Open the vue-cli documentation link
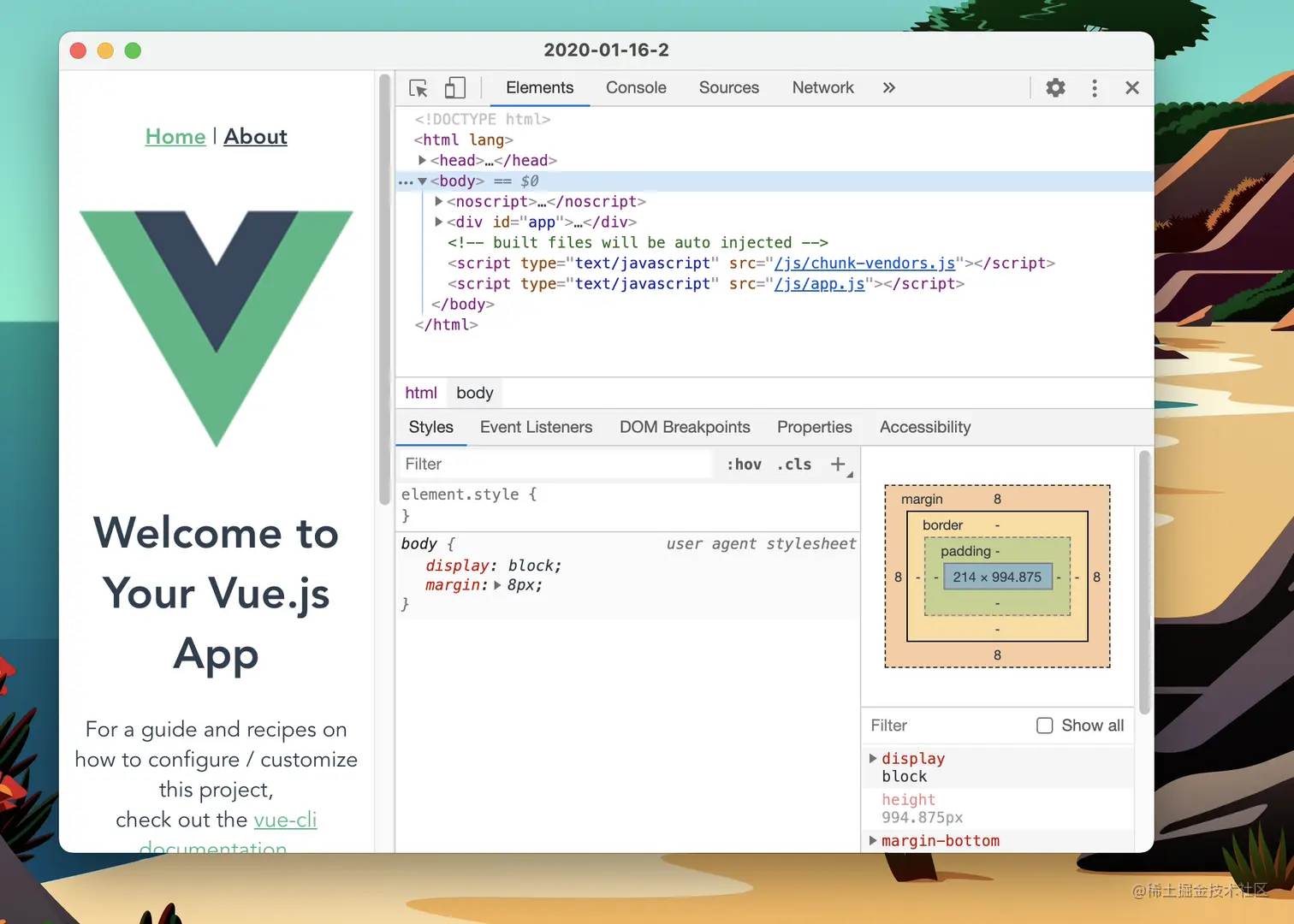Viewport: 1294px width, 924px height. (x=285, y=820)
